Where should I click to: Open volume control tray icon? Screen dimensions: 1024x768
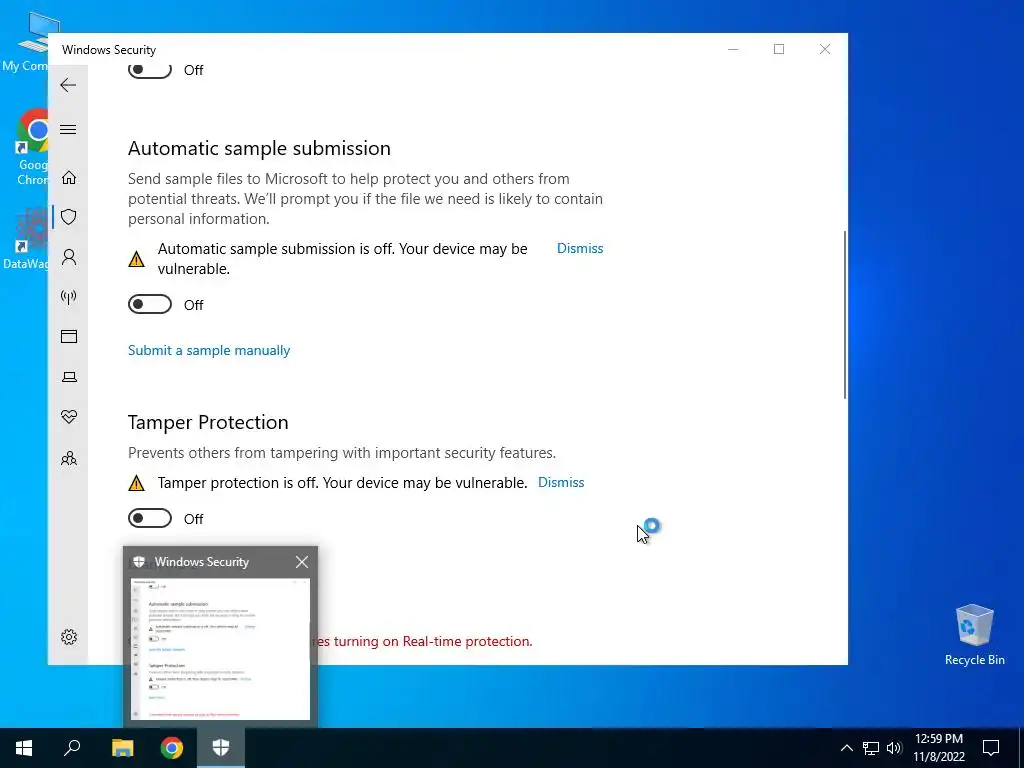point(894,748)
